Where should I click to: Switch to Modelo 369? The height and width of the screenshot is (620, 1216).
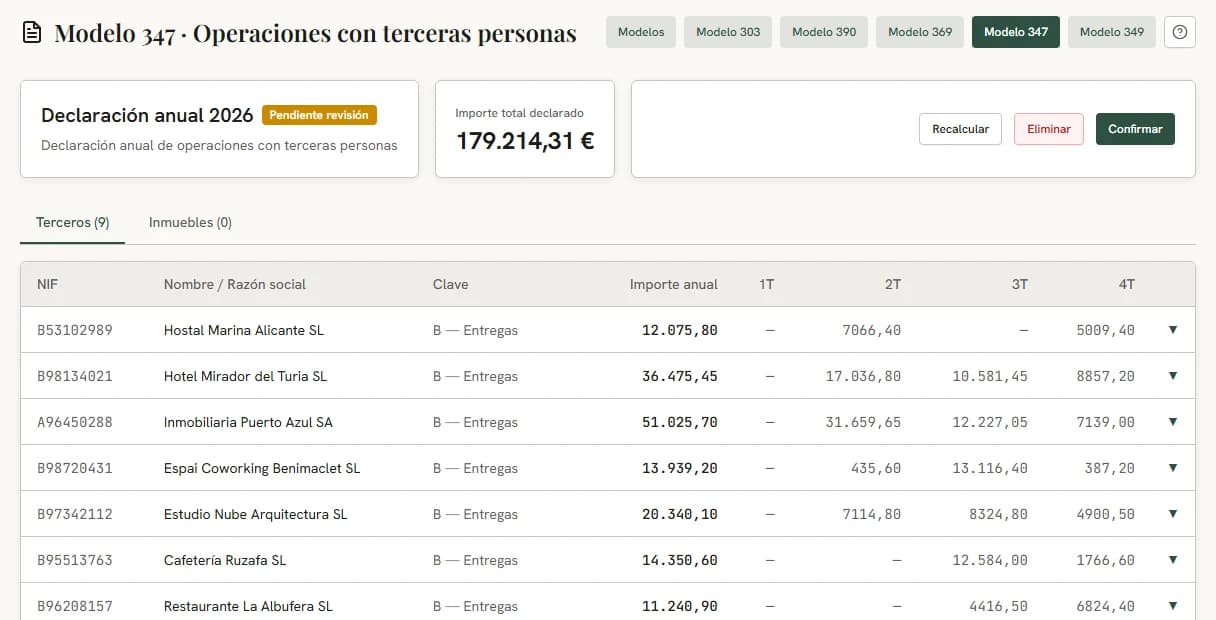click(x=920, y=32)
